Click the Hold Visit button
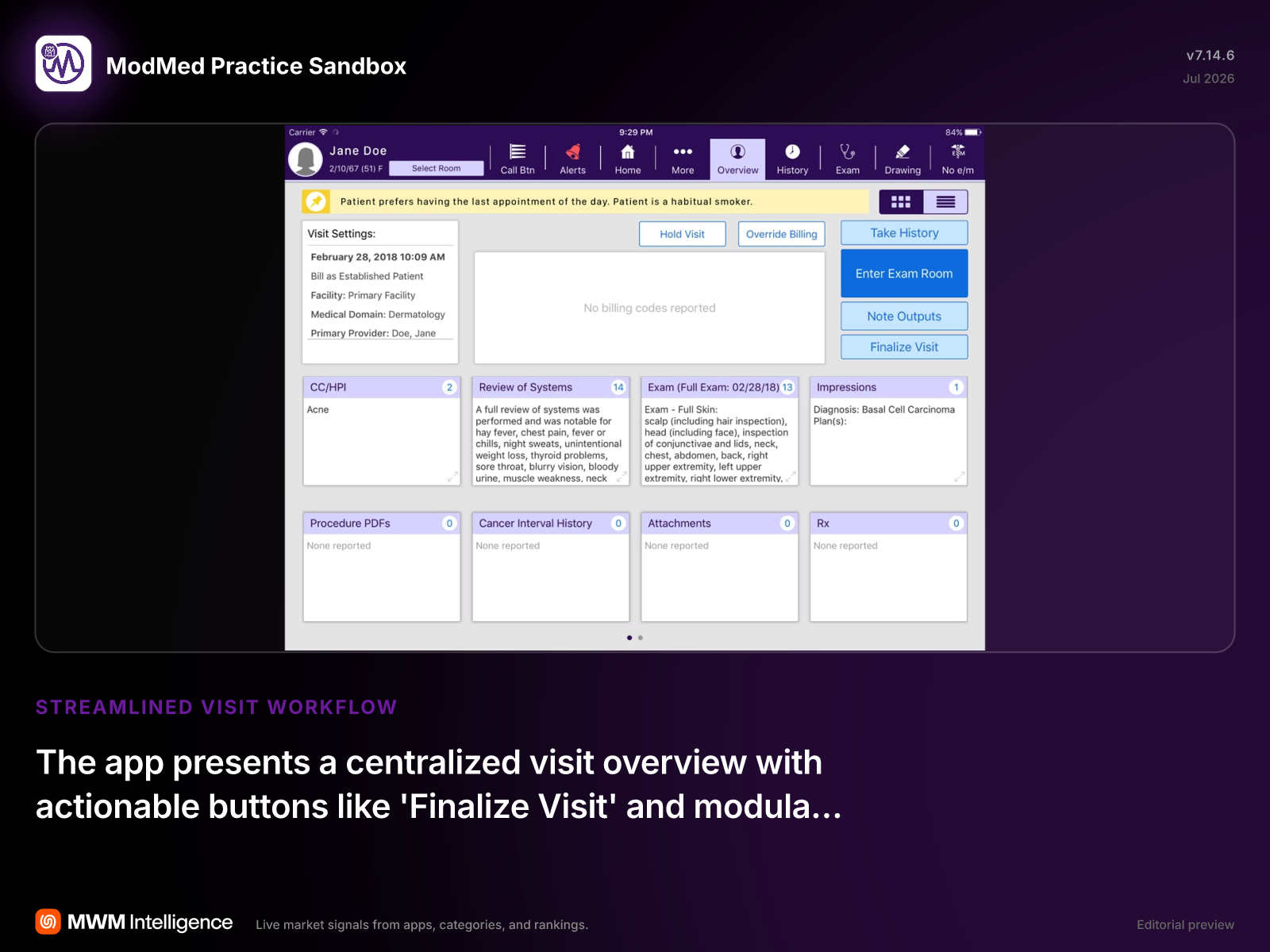Image resolution: width=1270 pixels, height=952 pixels. coord(683,234)
